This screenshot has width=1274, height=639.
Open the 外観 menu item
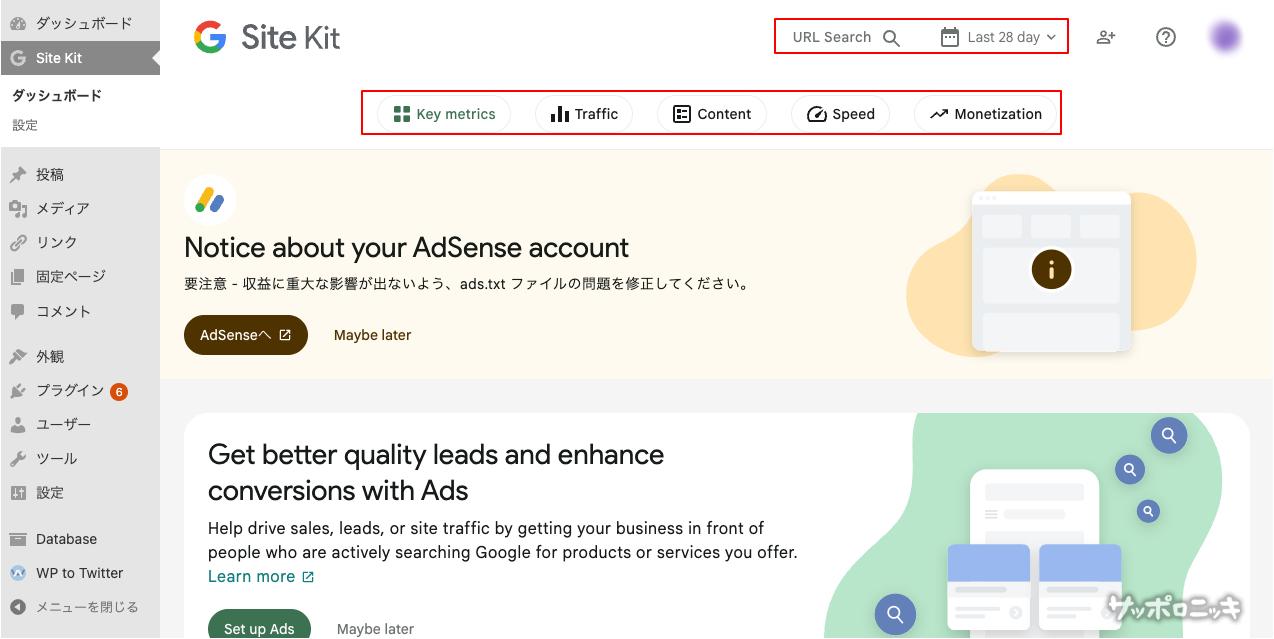(x=80, y=357)
